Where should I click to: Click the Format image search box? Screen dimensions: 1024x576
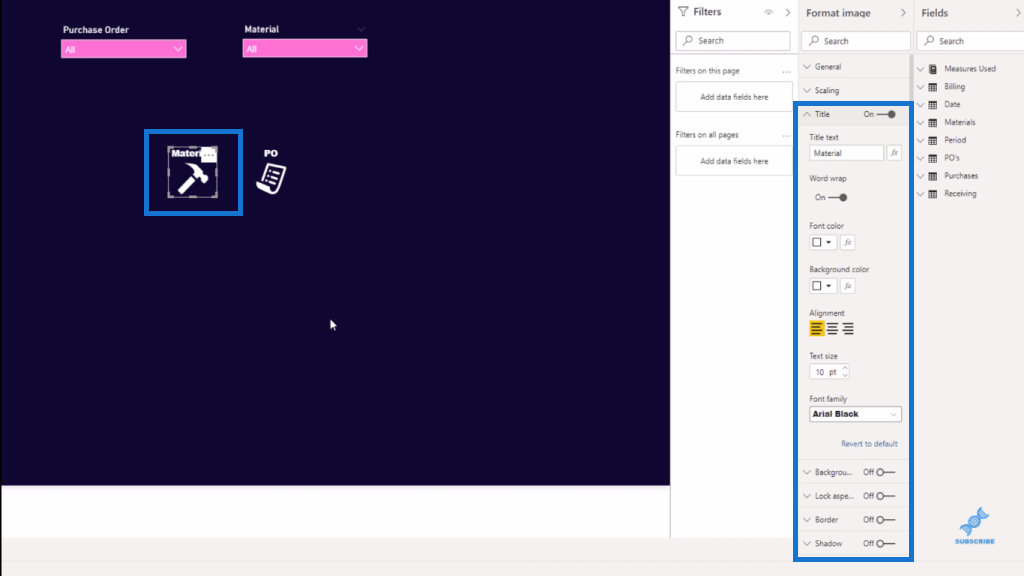856,41
